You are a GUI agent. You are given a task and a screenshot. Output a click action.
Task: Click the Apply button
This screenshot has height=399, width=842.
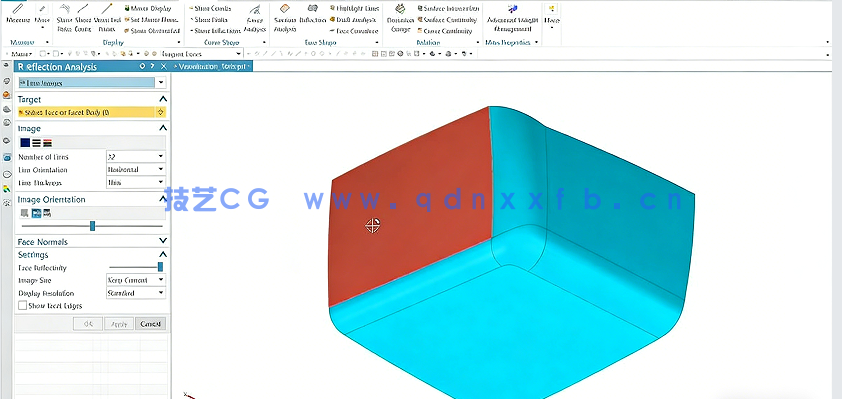point(119,324)
